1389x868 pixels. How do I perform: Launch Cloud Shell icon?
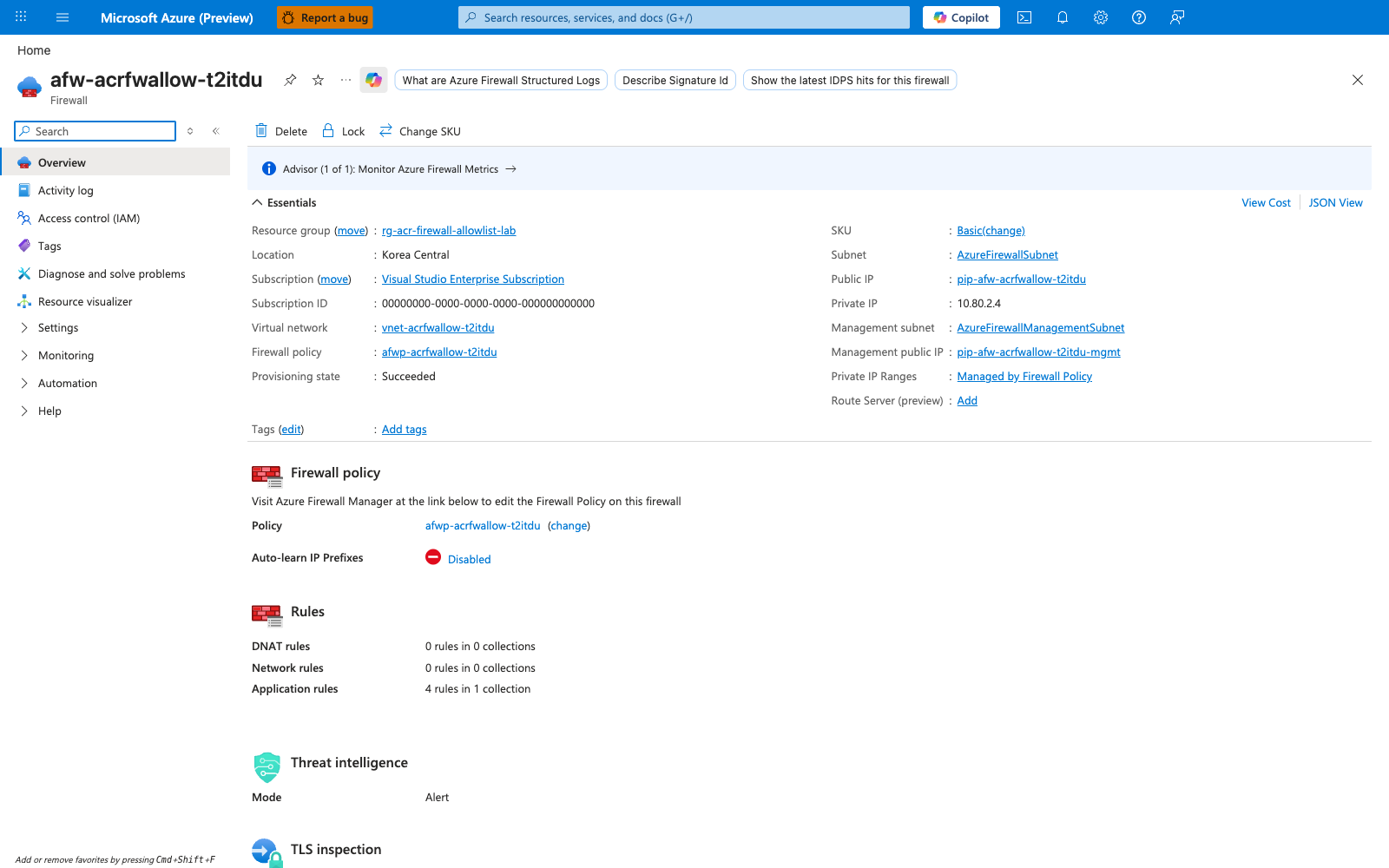(1024, 17)
